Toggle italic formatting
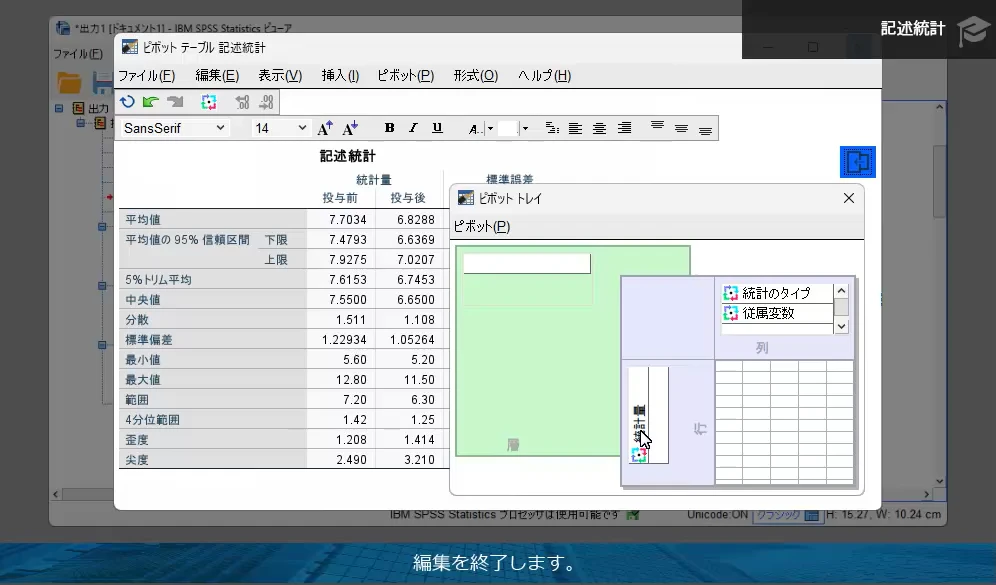This screenshot has height=585, width=996. click(x=412, y=127)
